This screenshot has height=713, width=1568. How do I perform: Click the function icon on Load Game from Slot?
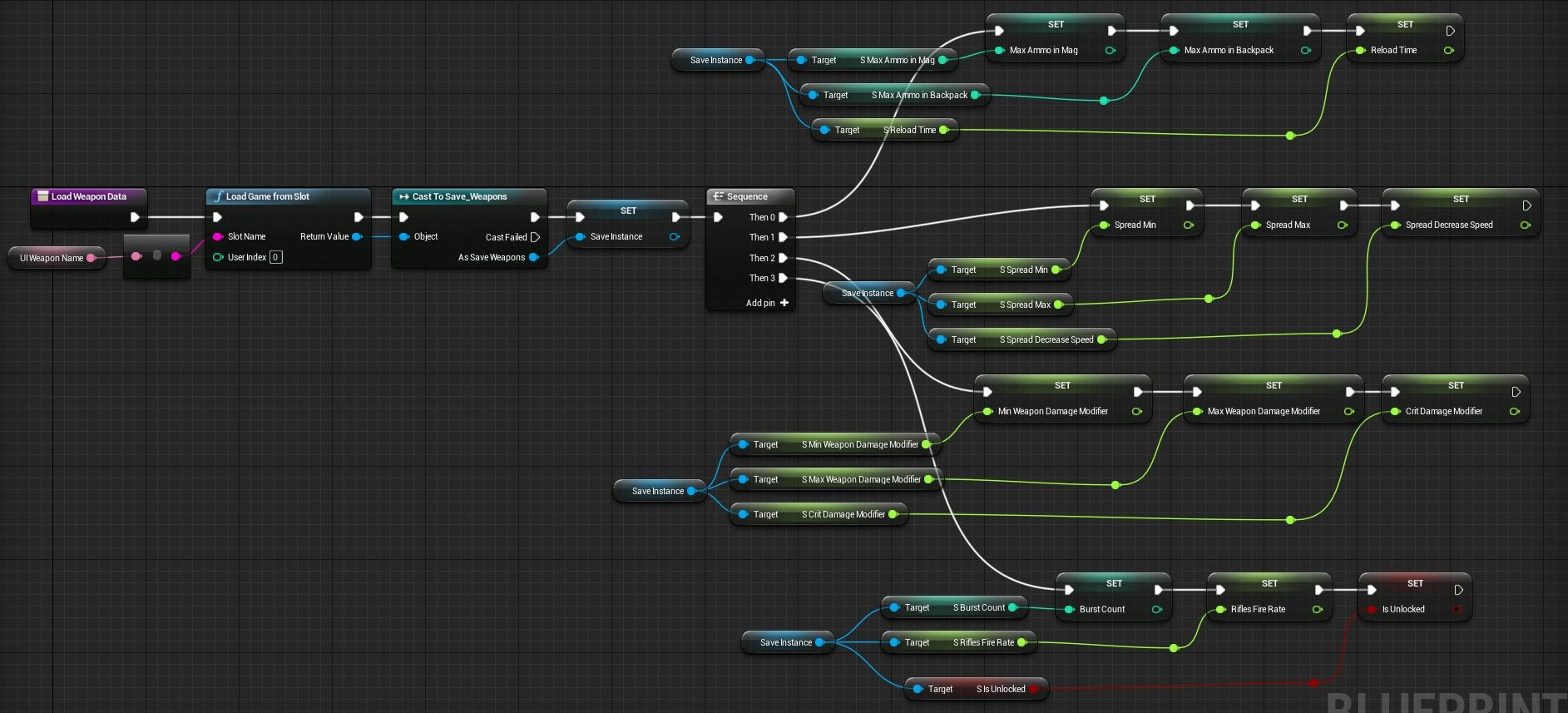(x=218, y=196)
